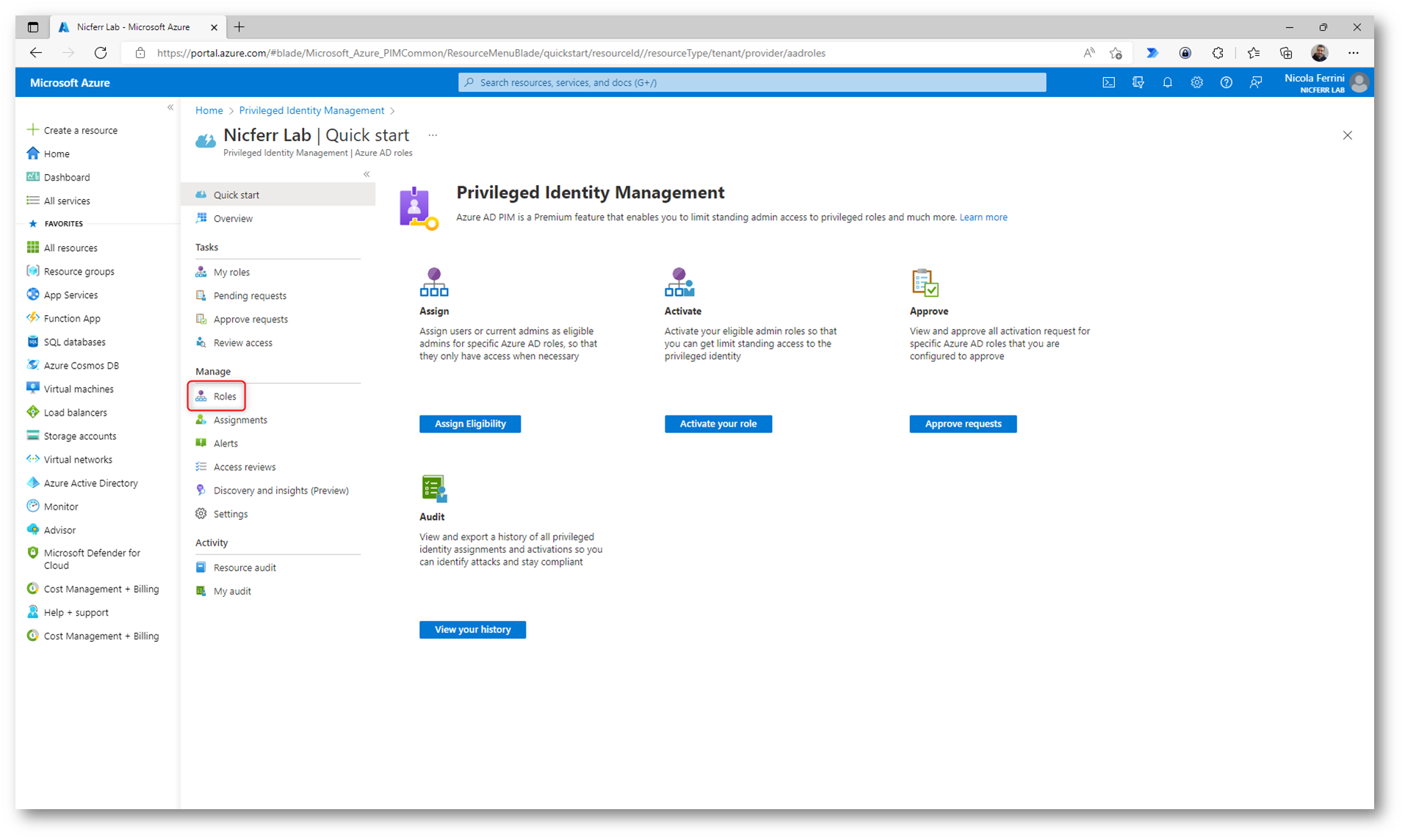Open browser Settings and more menu
Viewport: 1405px width, 840px height.
pos(1353,53)
